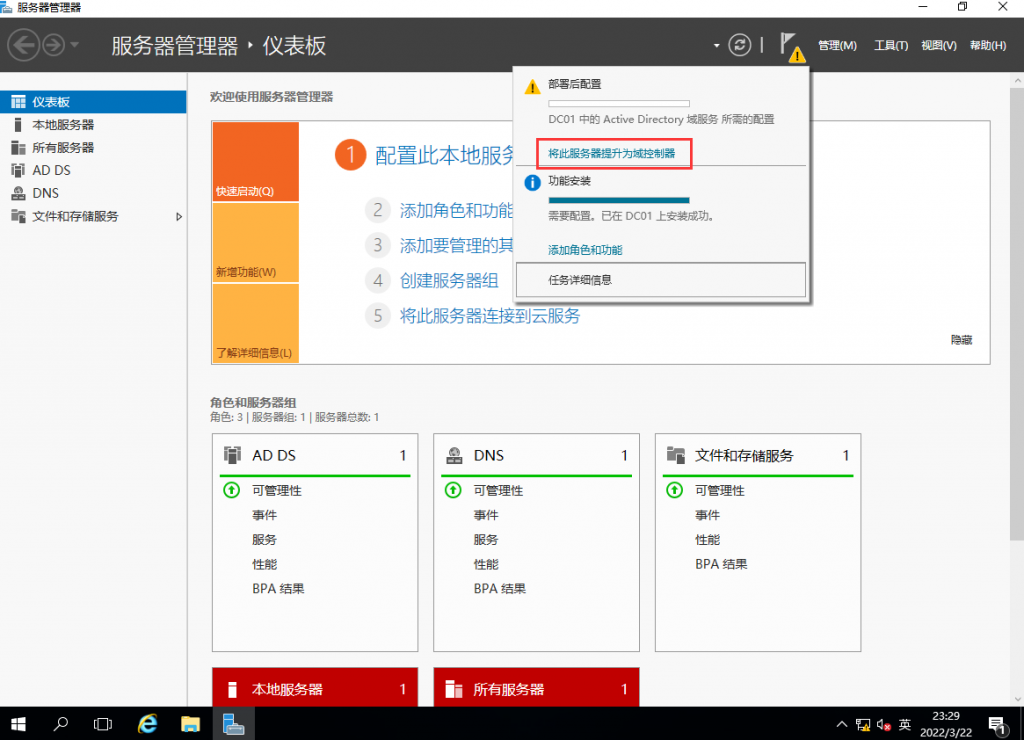Click 添加角色和功能 in notification popup
The image size is (1024, 740).
tap(585, 250)
